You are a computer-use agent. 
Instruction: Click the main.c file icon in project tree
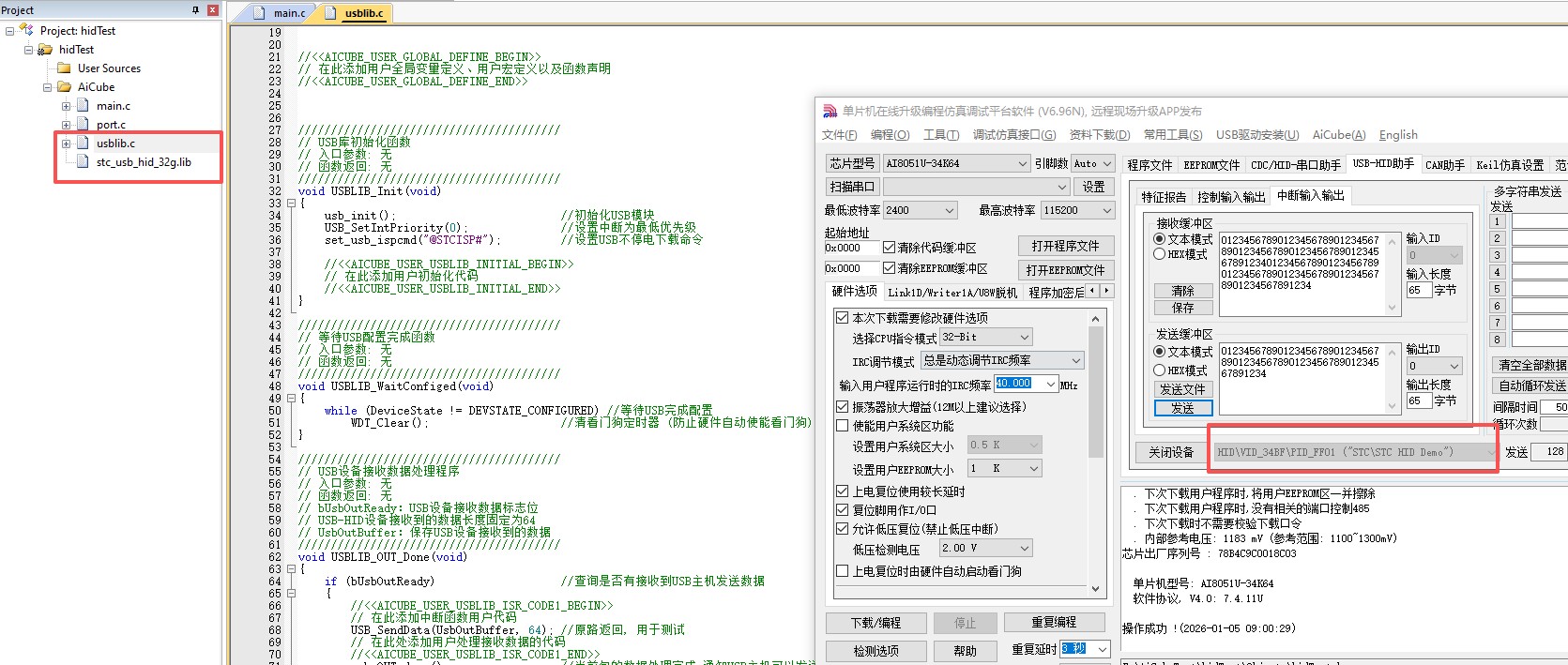click(83, 106)
